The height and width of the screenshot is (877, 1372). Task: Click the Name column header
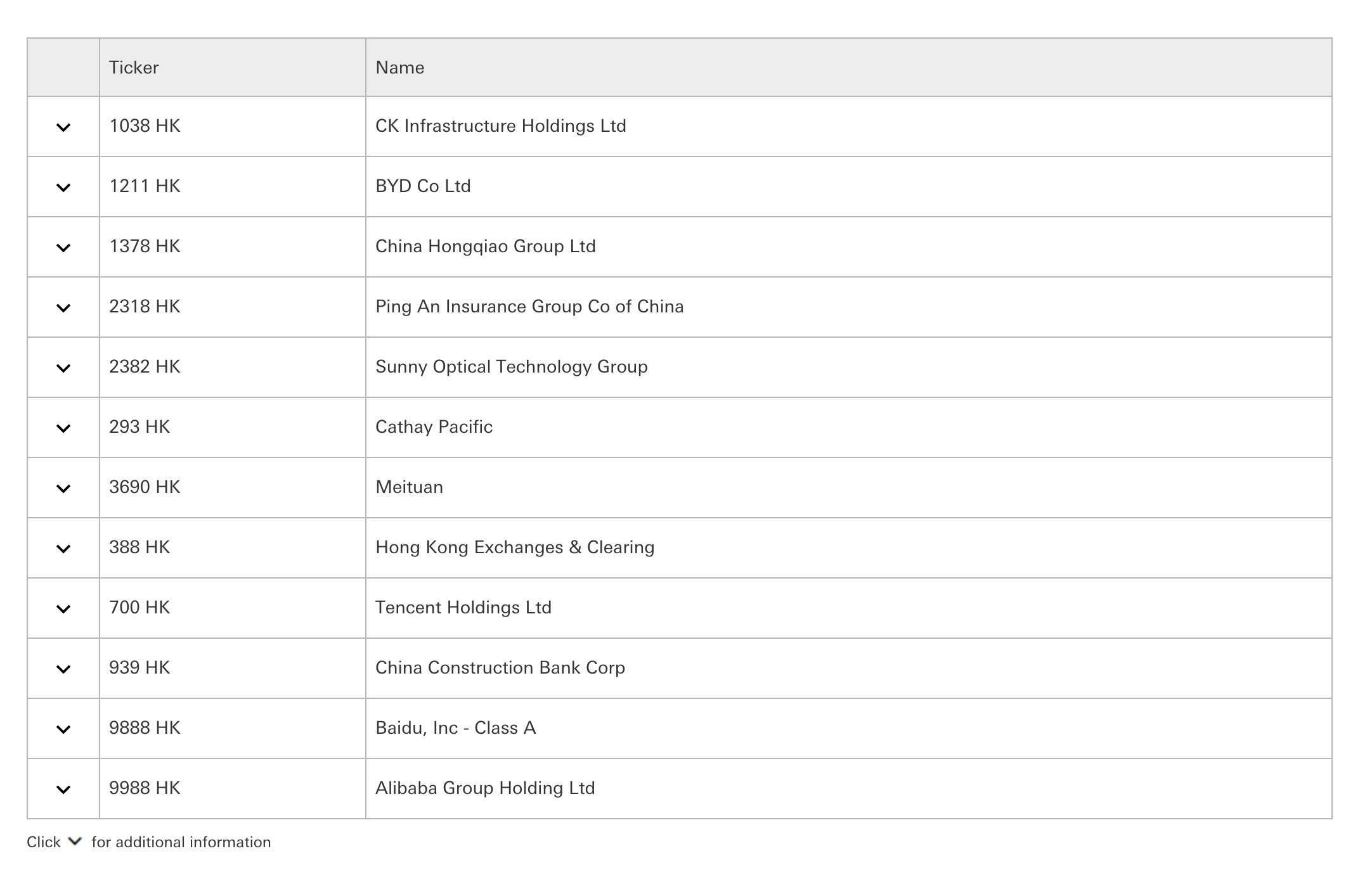(400, 68)
